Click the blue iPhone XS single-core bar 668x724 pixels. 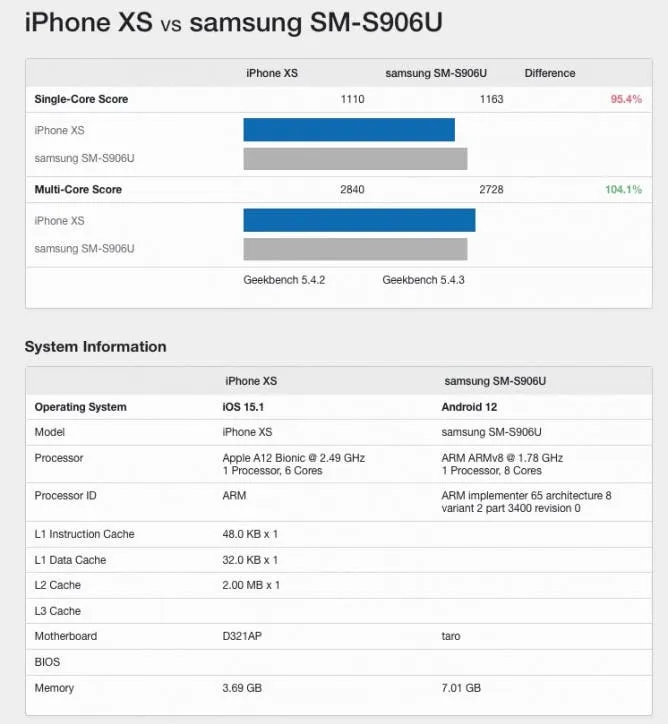348,130
